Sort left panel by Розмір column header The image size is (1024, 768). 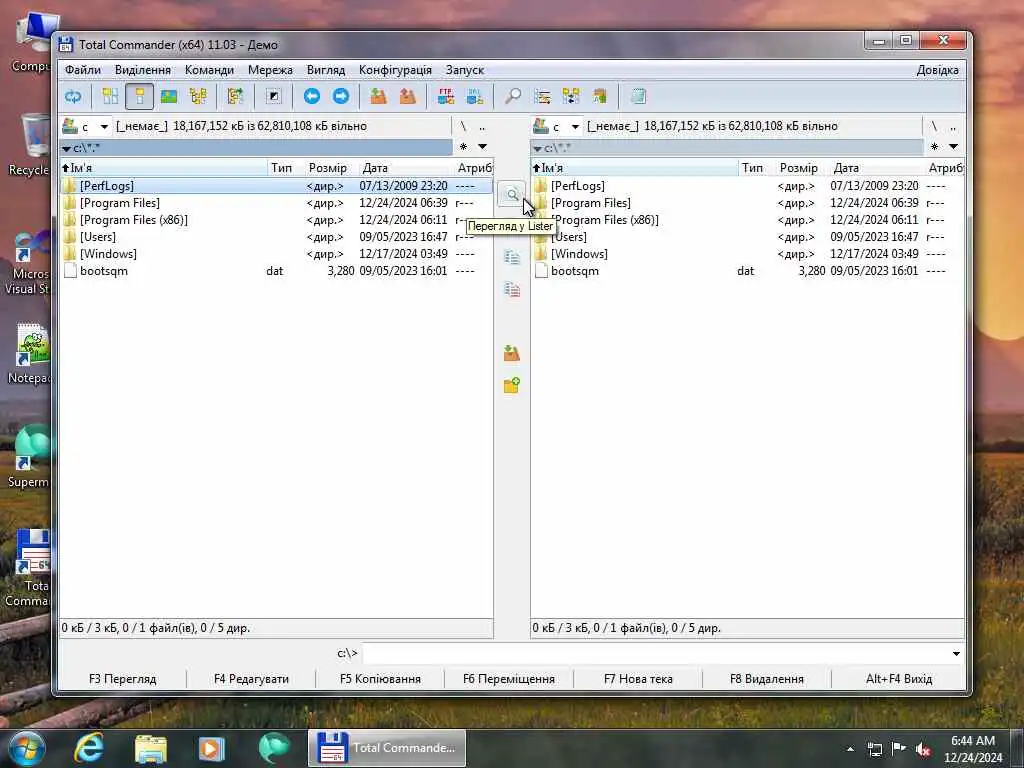[x=327, y=168]
